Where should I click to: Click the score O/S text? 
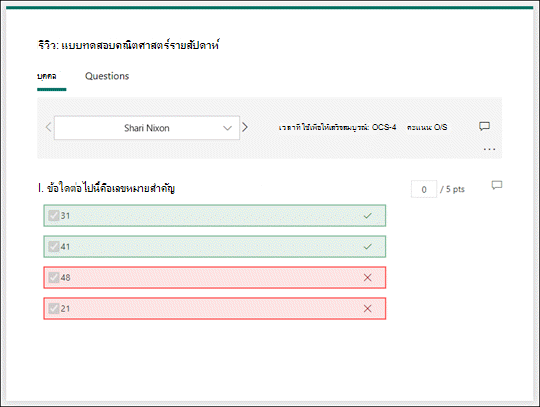[x=427, y=127]
